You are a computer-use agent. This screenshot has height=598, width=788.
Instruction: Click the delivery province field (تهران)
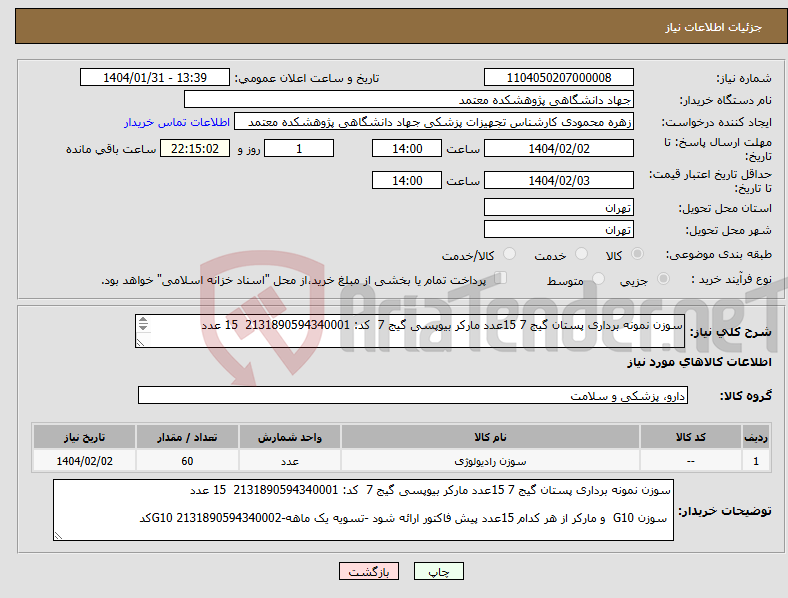pos(559,207)
